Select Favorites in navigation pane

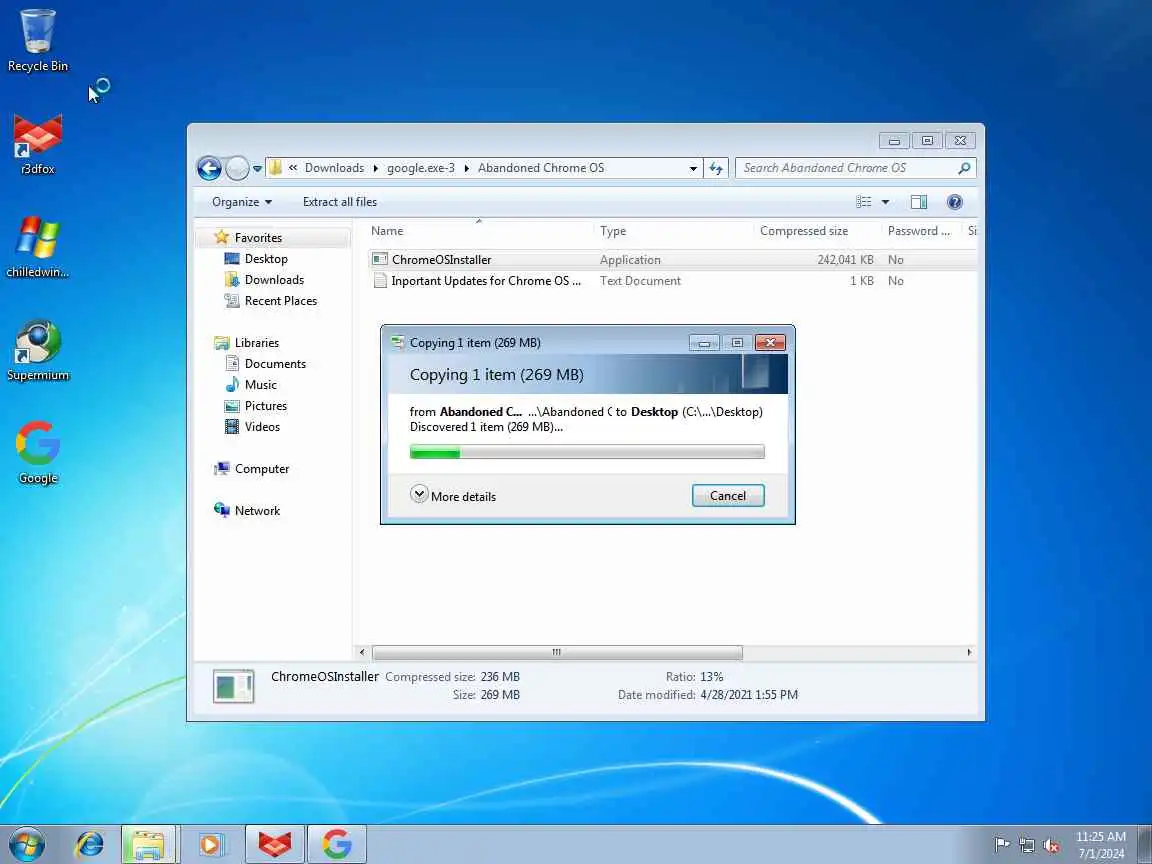click(258, 237)
